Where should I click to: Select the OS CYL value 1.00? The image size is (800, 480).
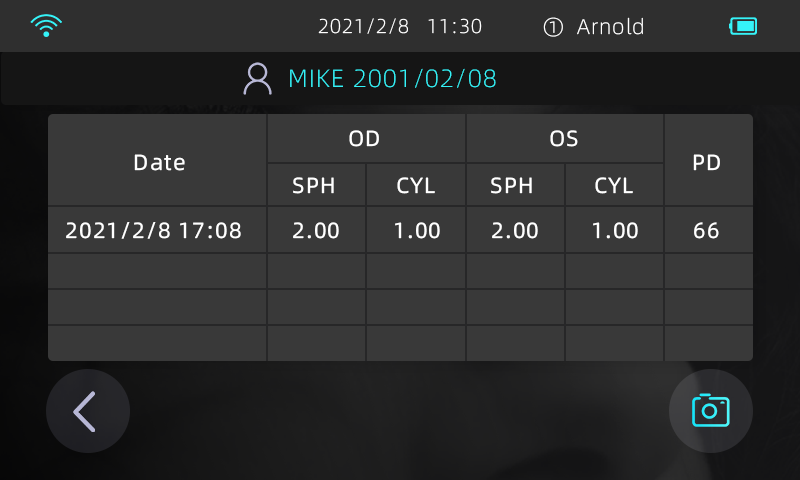(x=614, y=231)
